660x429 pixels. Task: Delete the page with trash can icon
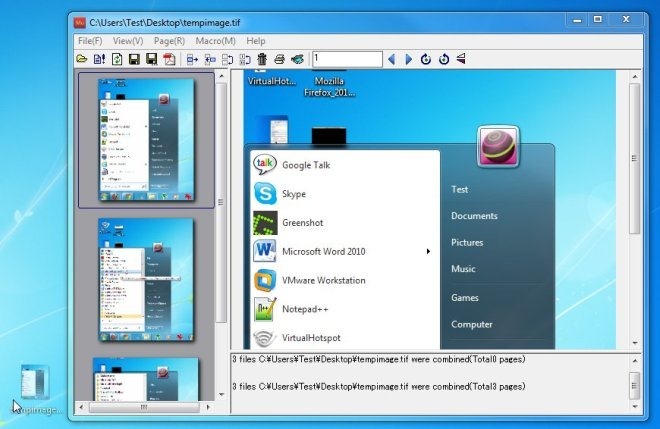[x=262, y=59]
